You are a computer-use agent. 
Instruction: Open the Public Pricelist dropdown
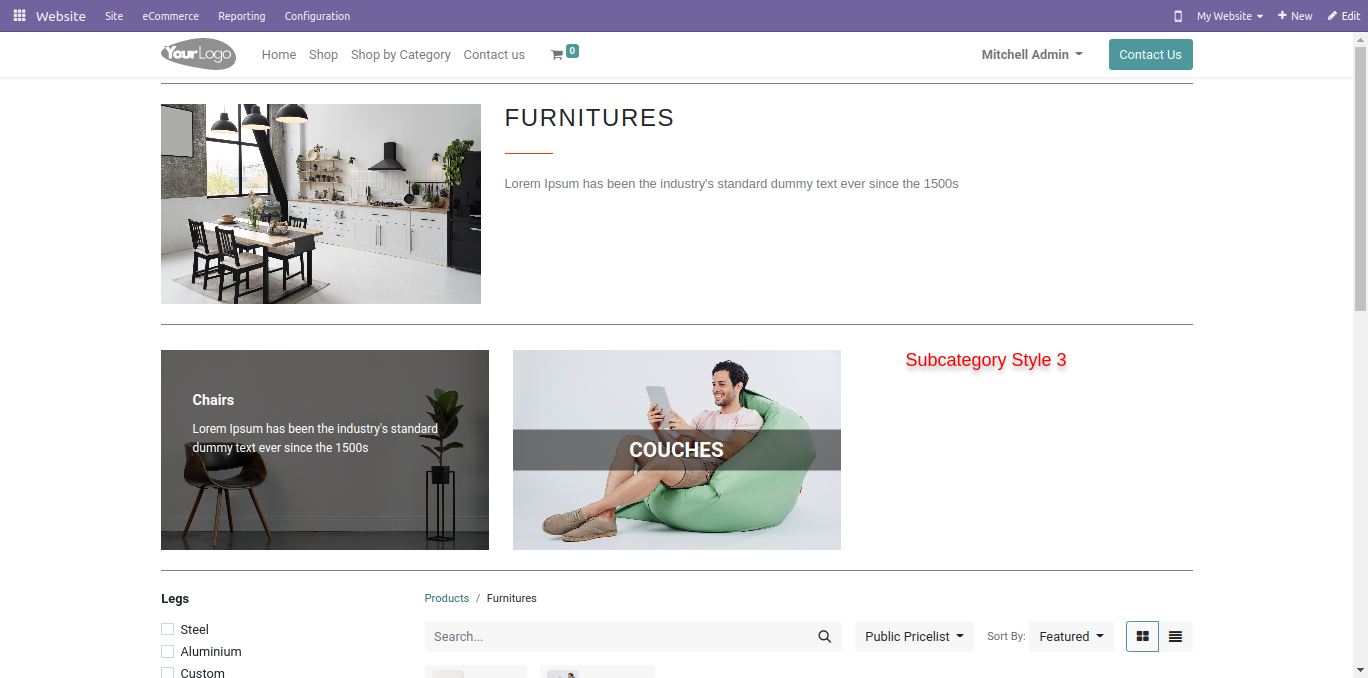914,637
